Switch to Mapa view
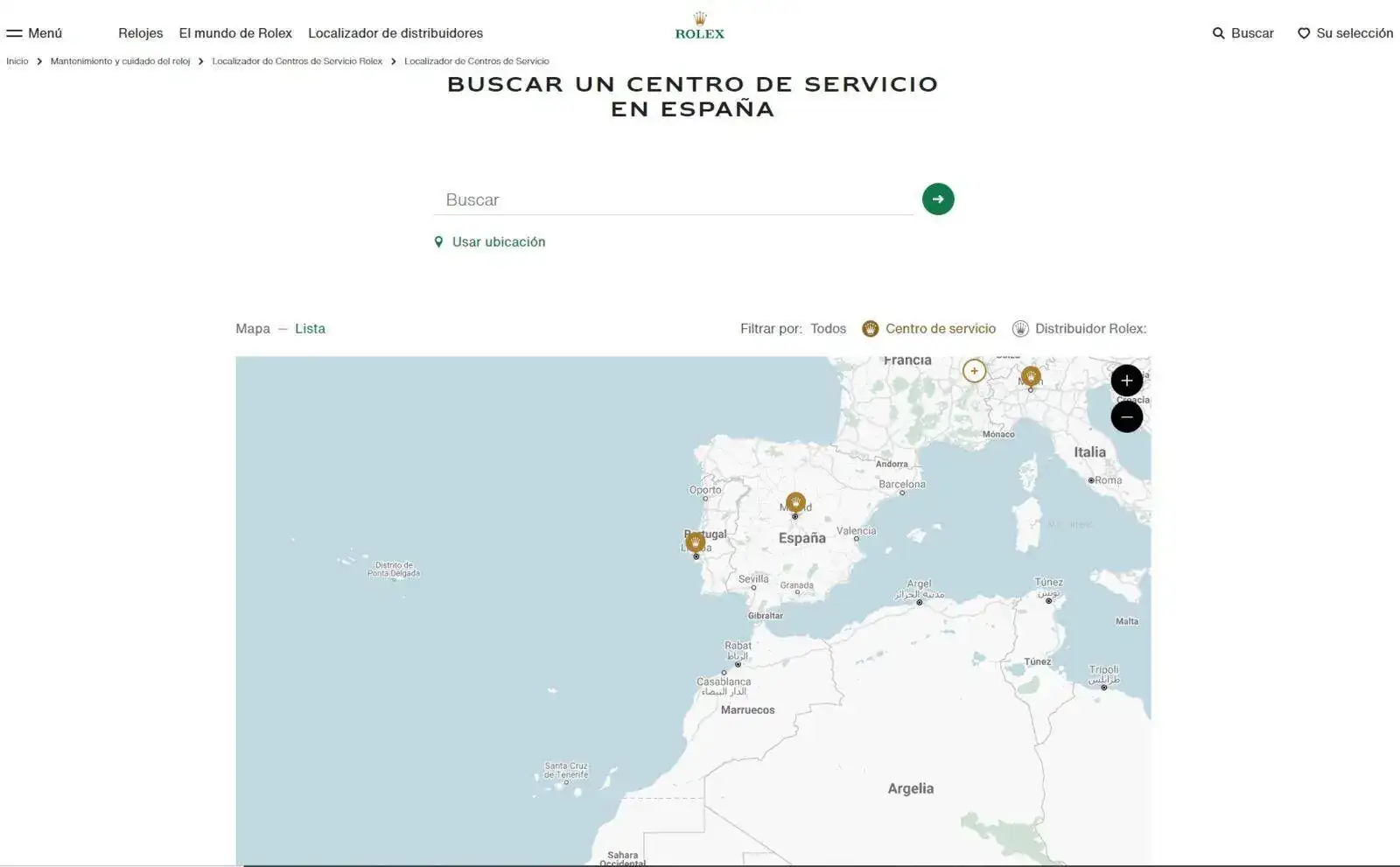Screen dimensions: 1400x867 pyautogui.click(x=253, y=329)
